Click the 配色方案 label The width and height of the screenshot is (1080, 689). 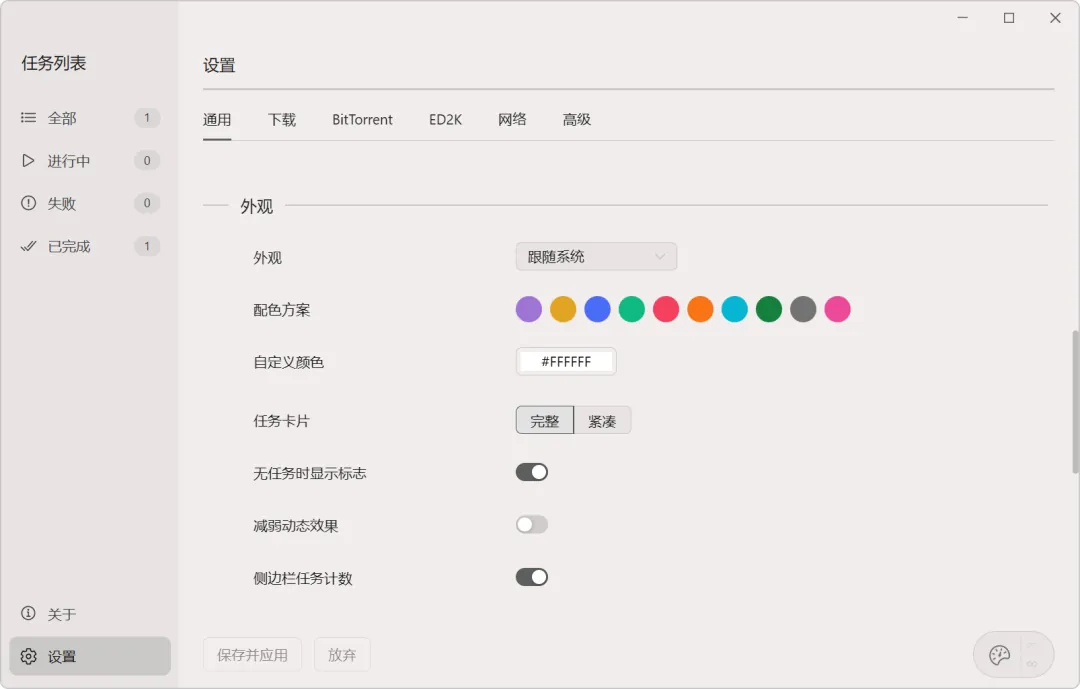pyautogui.click(x=282, y=310)
